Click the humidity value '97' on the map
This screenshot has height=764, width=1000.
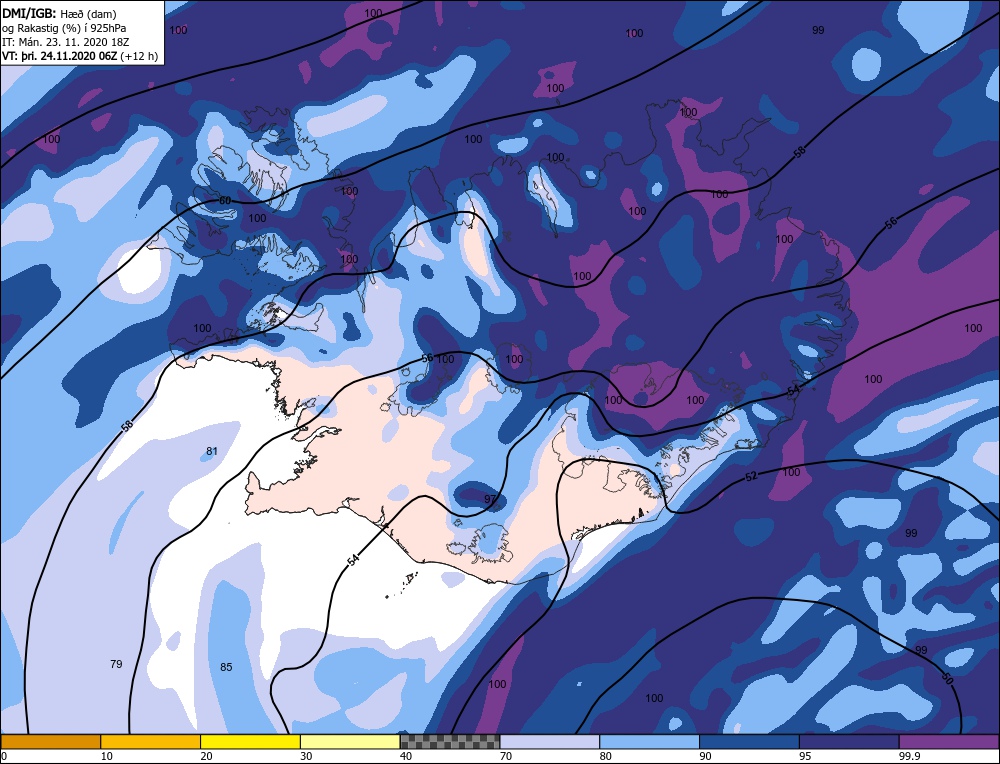tap(490, 499)
